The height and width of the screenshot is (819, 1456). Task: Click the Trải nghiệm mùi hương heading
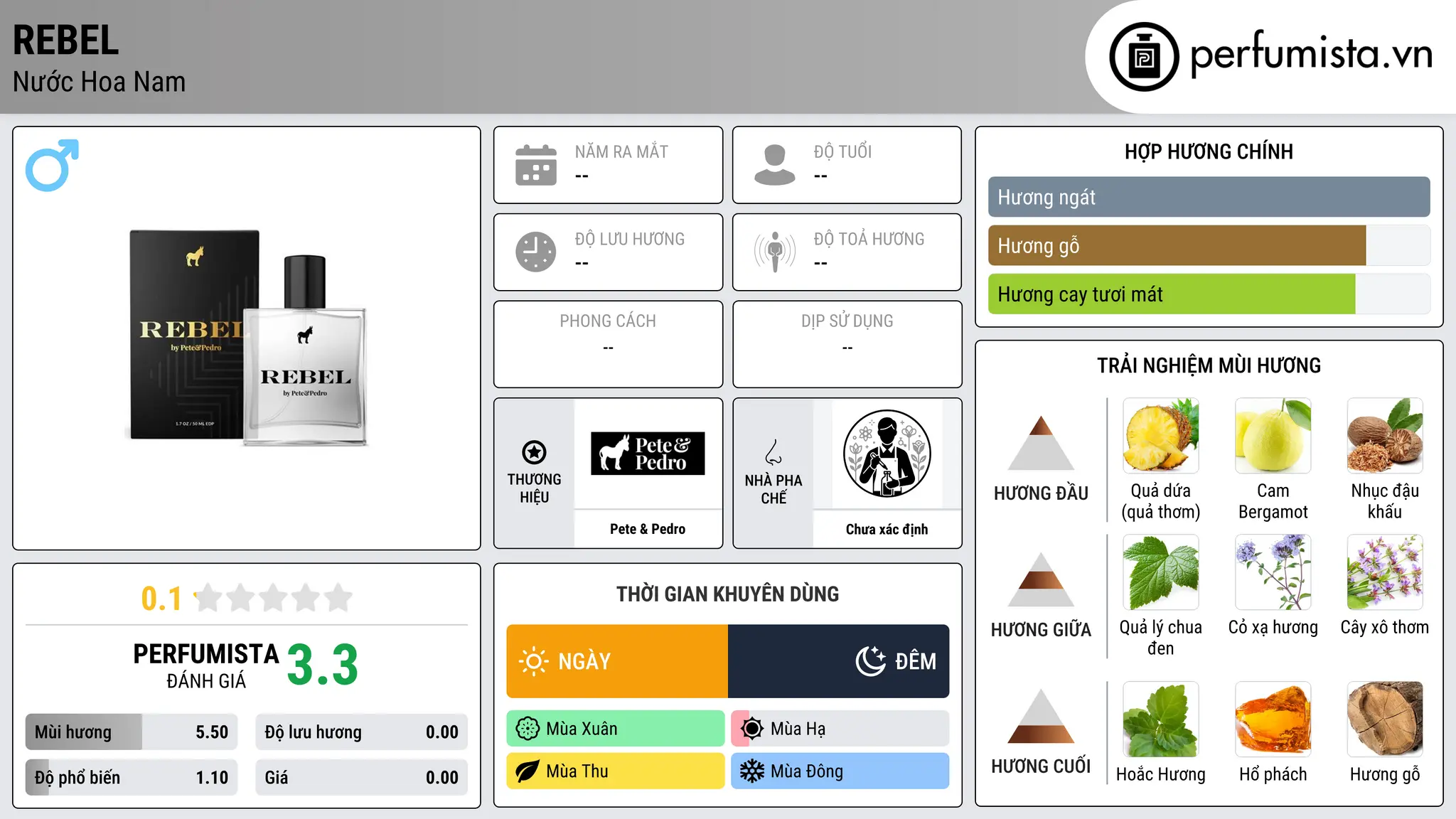(1209, 365)
